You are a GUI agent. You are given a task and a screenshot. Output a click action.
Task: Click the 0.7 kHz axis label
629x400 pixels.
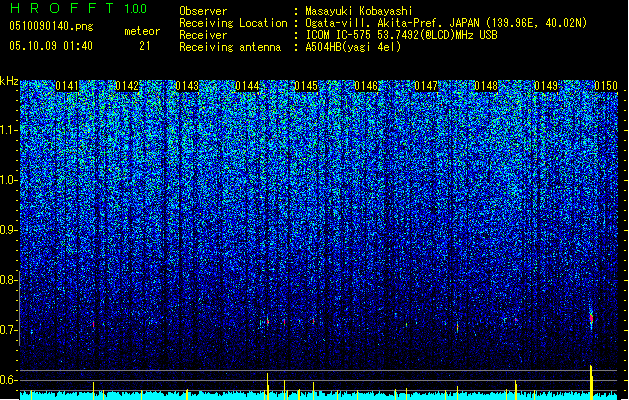pos(8,330)
